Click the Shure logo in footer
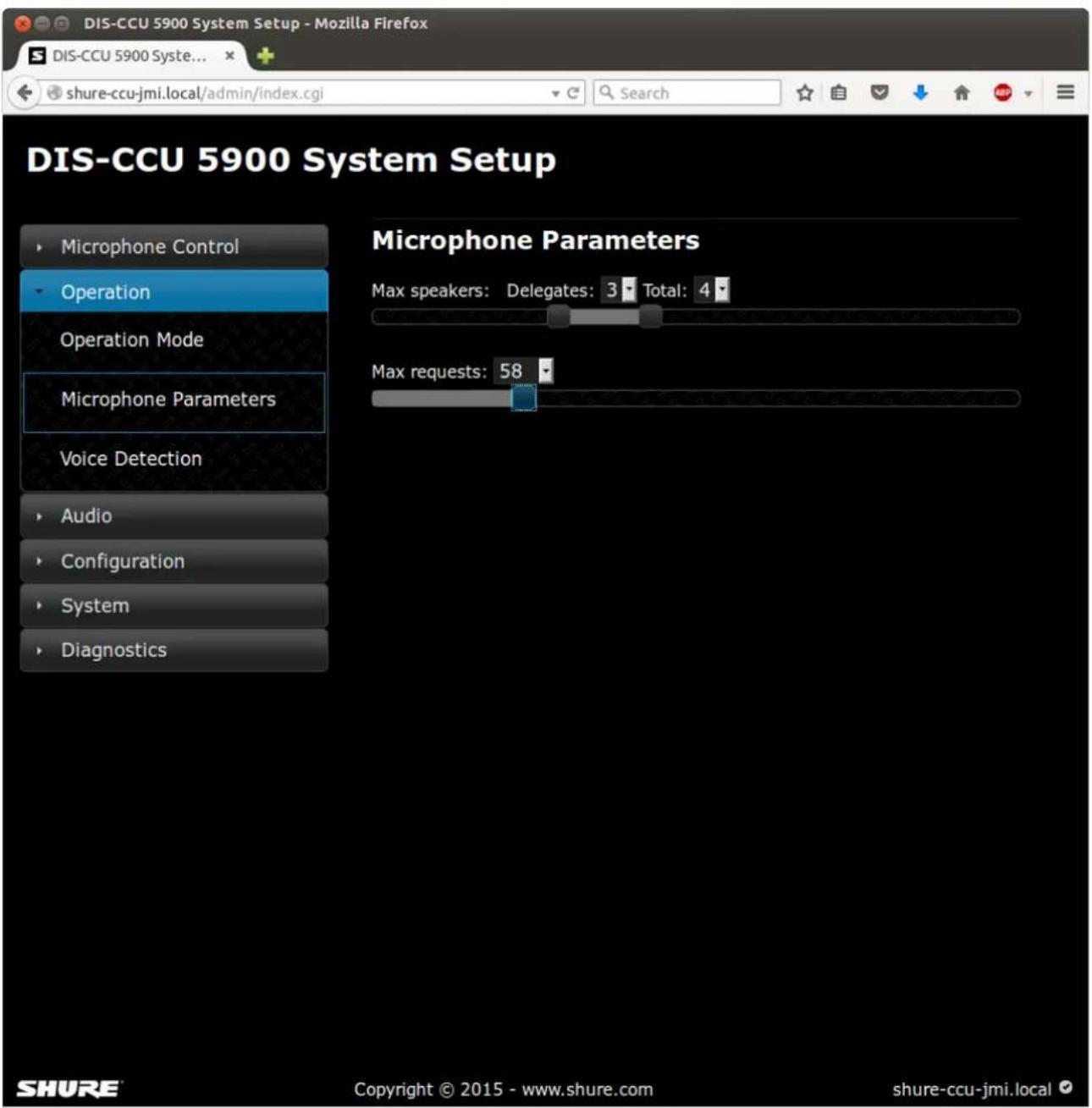Screen dimensions: 1092x1108 pos(69,1089)
